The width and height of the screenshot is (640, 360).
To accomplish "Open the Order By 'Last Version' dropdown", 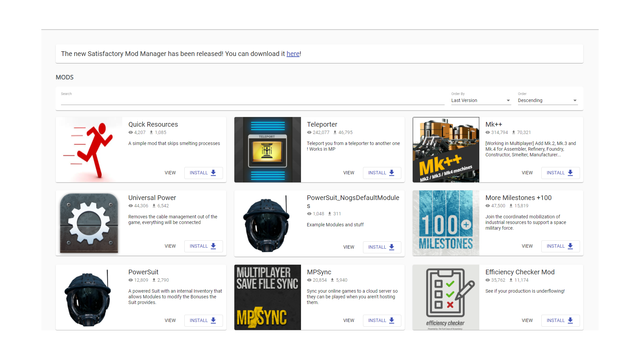I will (481, 100).
